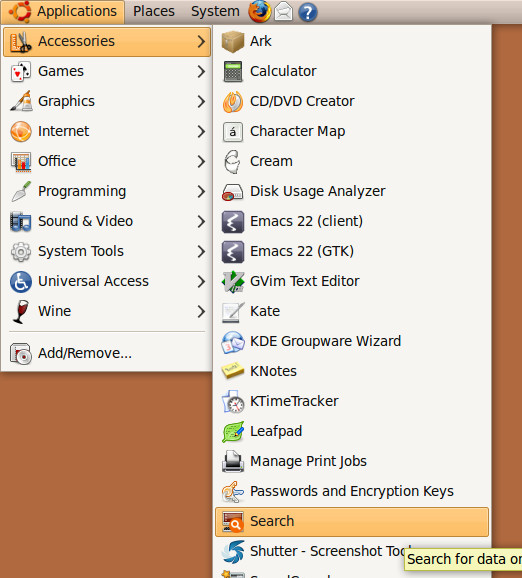Click the Manage Print Jobs printer icon

click(x=233, y=462)
